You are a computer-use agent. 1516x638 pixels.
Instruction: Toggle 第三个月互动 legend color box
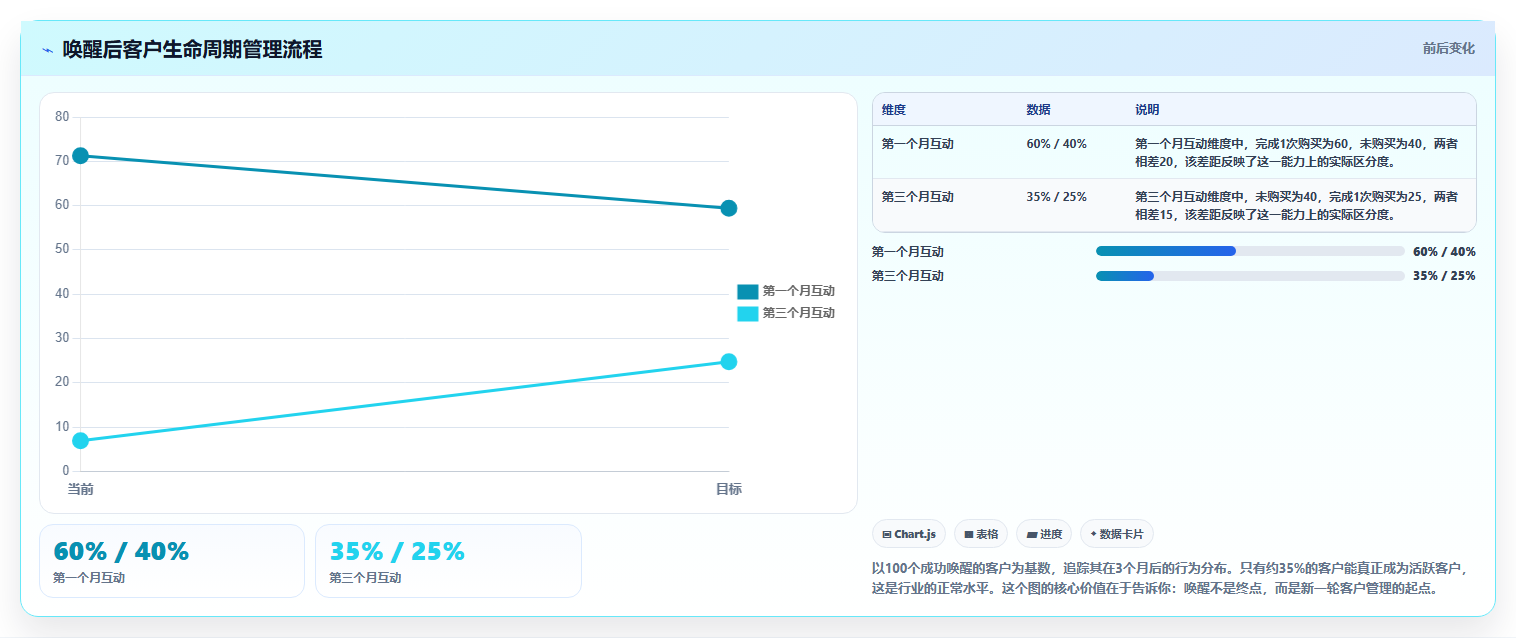[x=747, y=313]
